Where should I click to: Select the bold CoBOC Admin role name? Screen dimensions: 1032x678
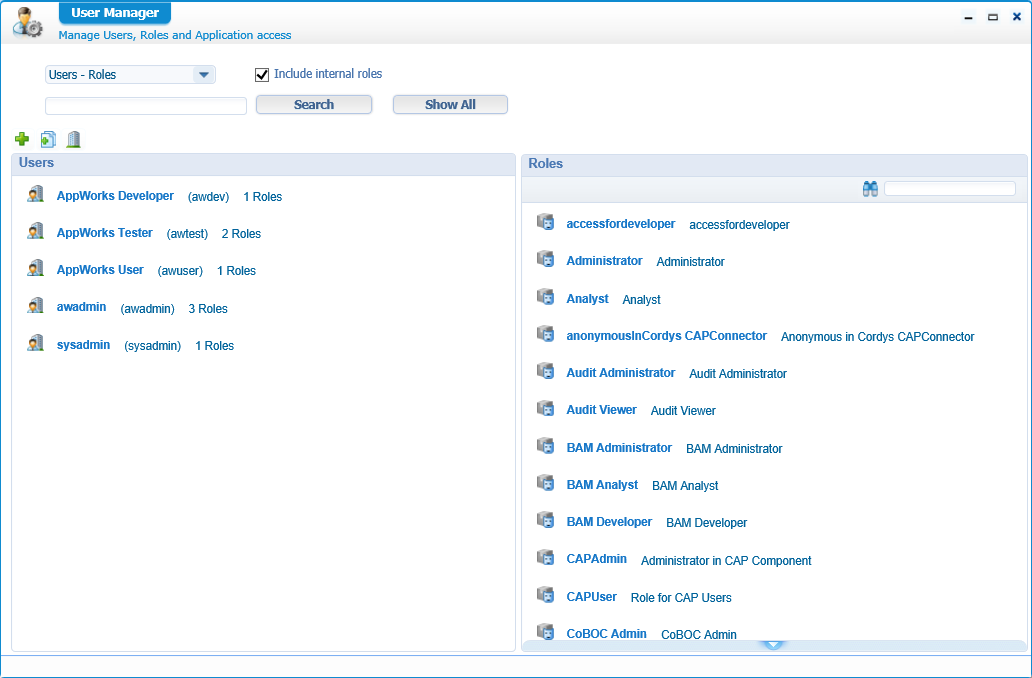pos(607,633)
